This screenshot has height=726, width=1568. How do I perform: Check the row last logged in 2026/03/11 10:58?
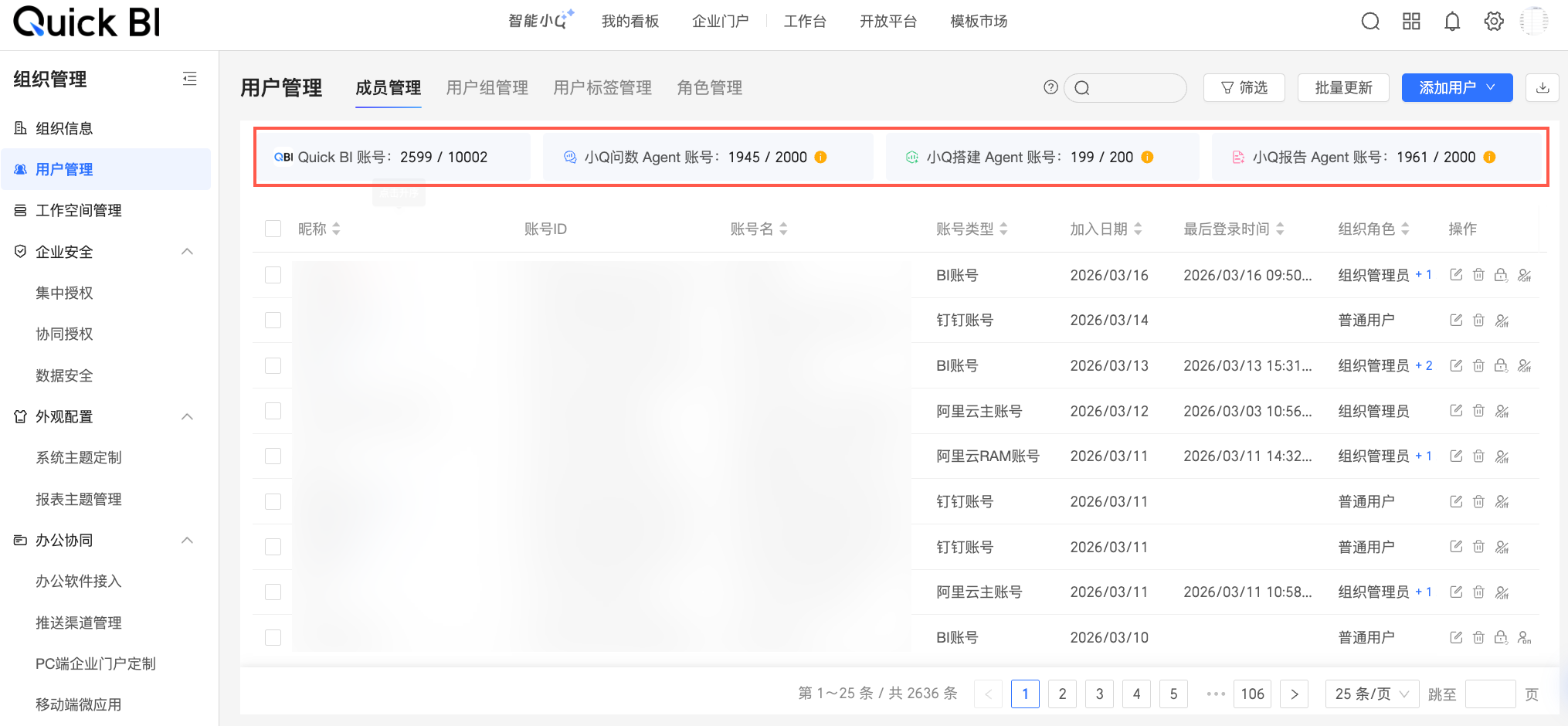coord(273,592)
